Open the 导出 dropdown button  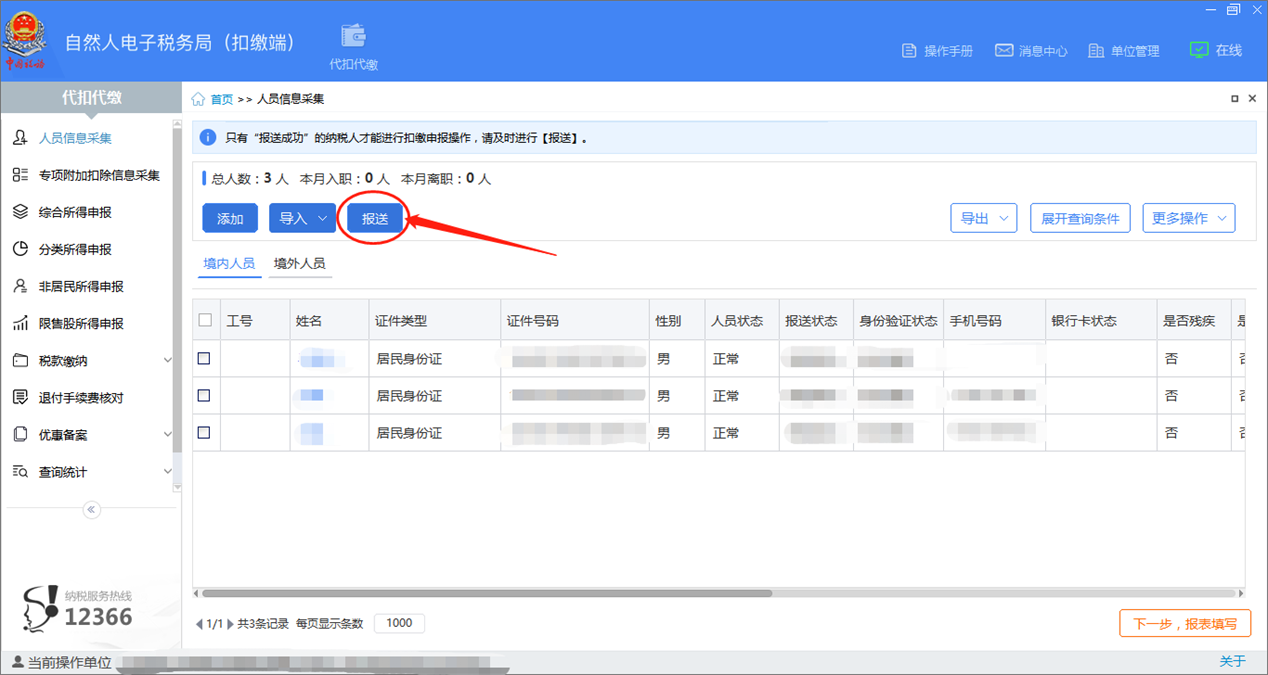click(983, 218)
